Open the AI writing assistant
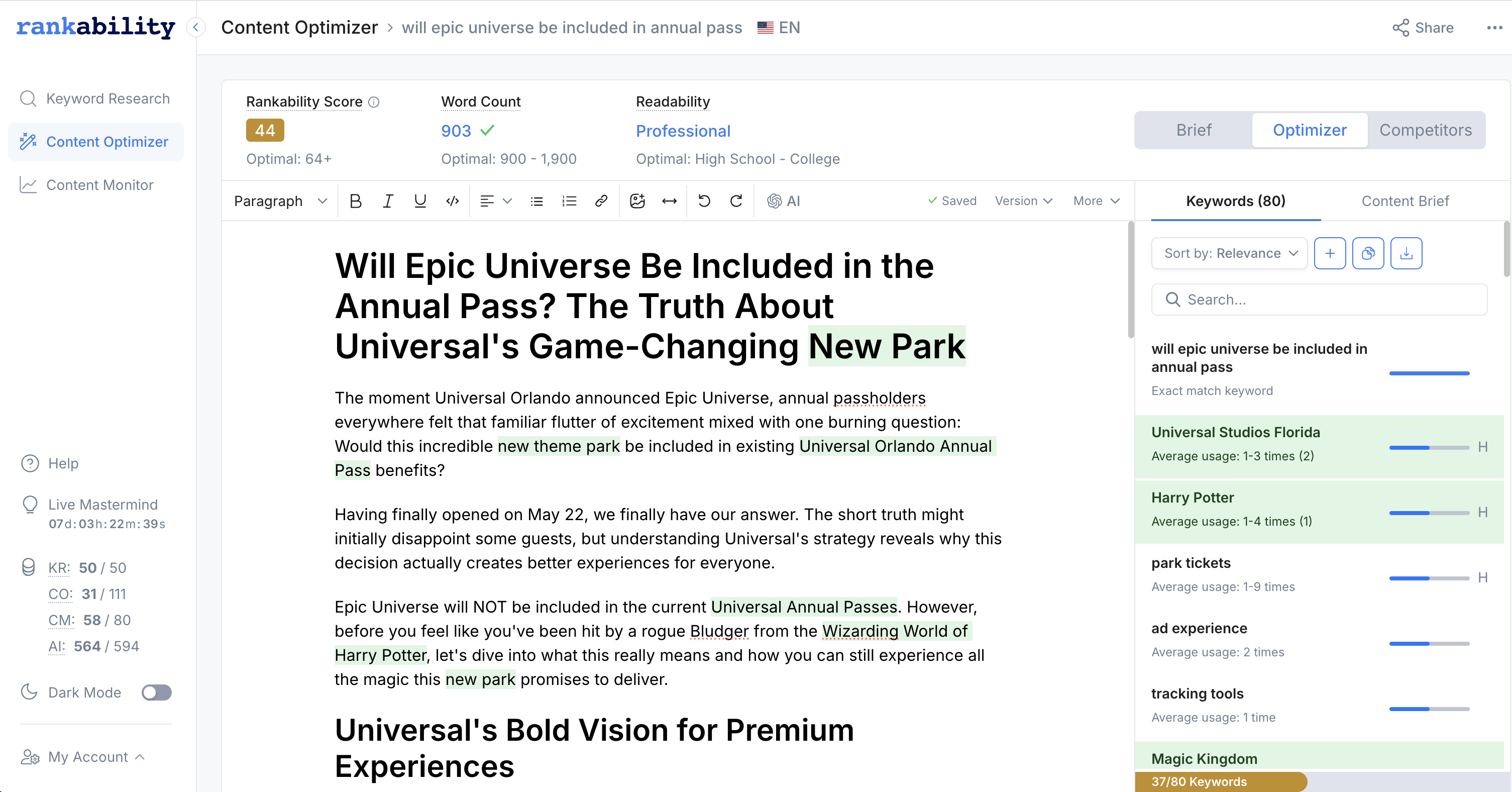The width and height of the screenshot is (1512, 792). [783, 201]
